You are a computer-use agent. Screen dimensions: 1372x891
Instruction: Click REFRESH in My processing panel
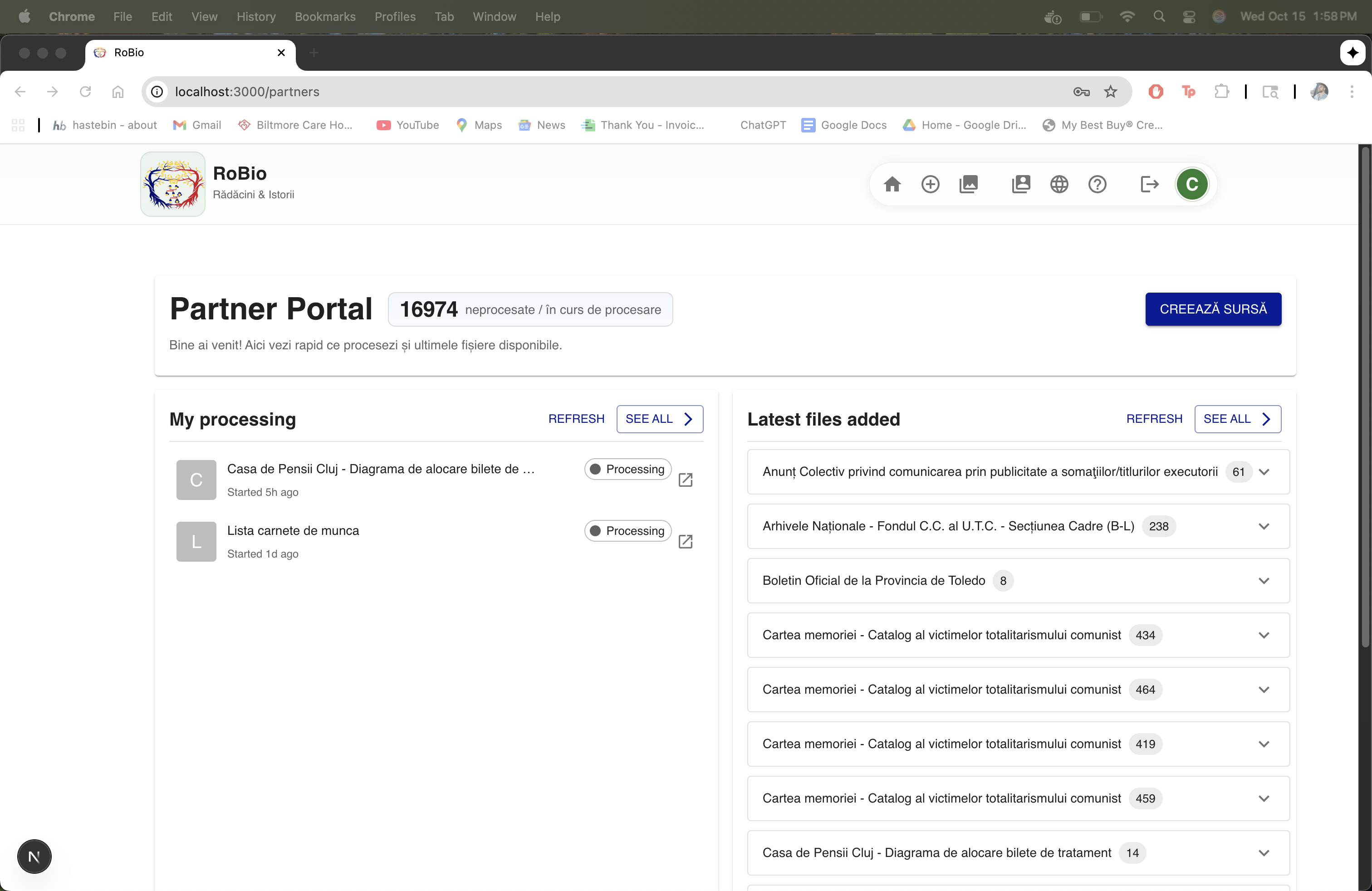point(576,419)
